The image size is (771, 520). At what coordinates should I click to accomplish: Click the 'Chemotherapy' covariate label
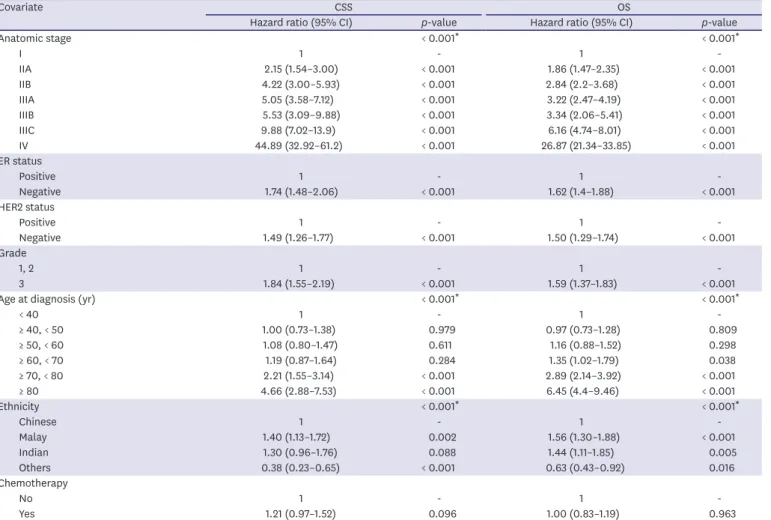pos(34,483)
